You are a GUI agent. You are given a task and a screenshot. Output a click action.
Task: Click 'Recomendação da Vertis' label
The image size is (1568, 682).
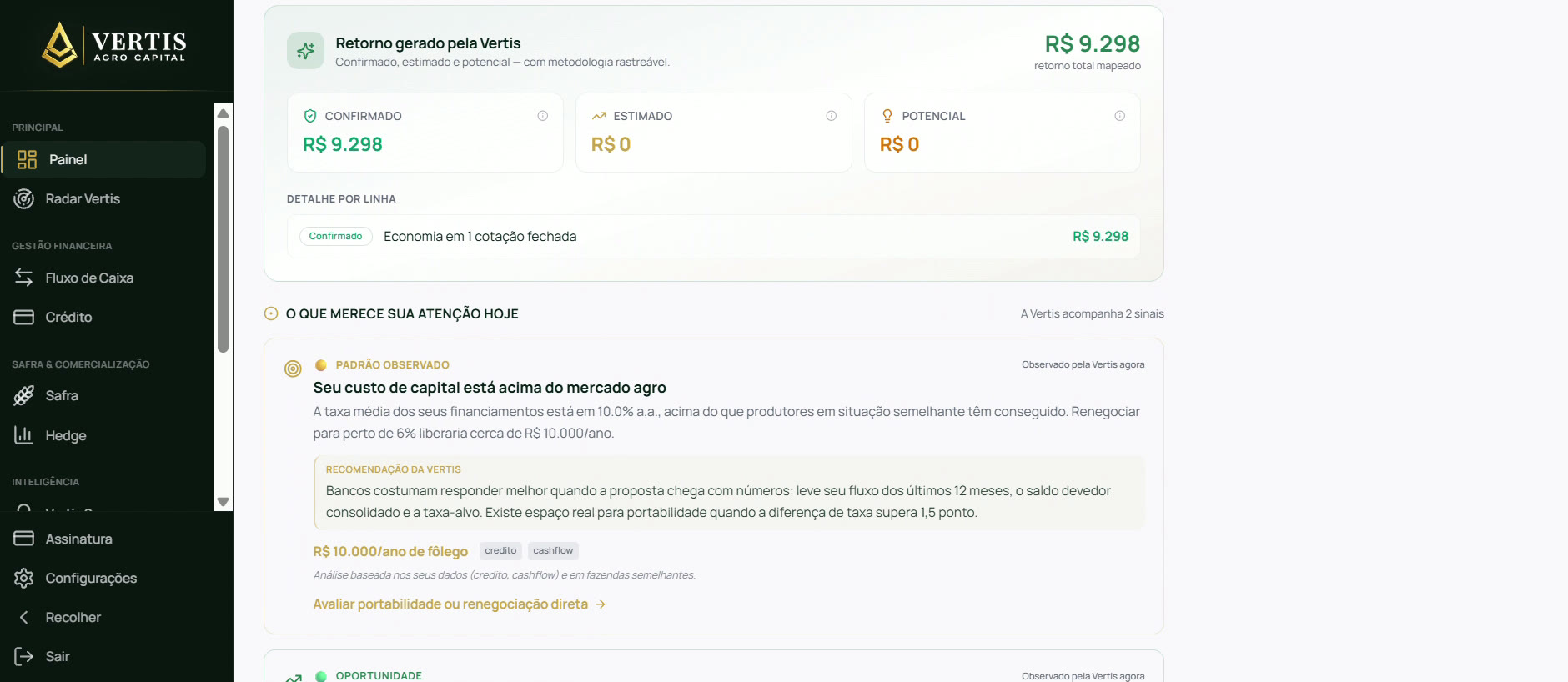click(x=394, y=469)
